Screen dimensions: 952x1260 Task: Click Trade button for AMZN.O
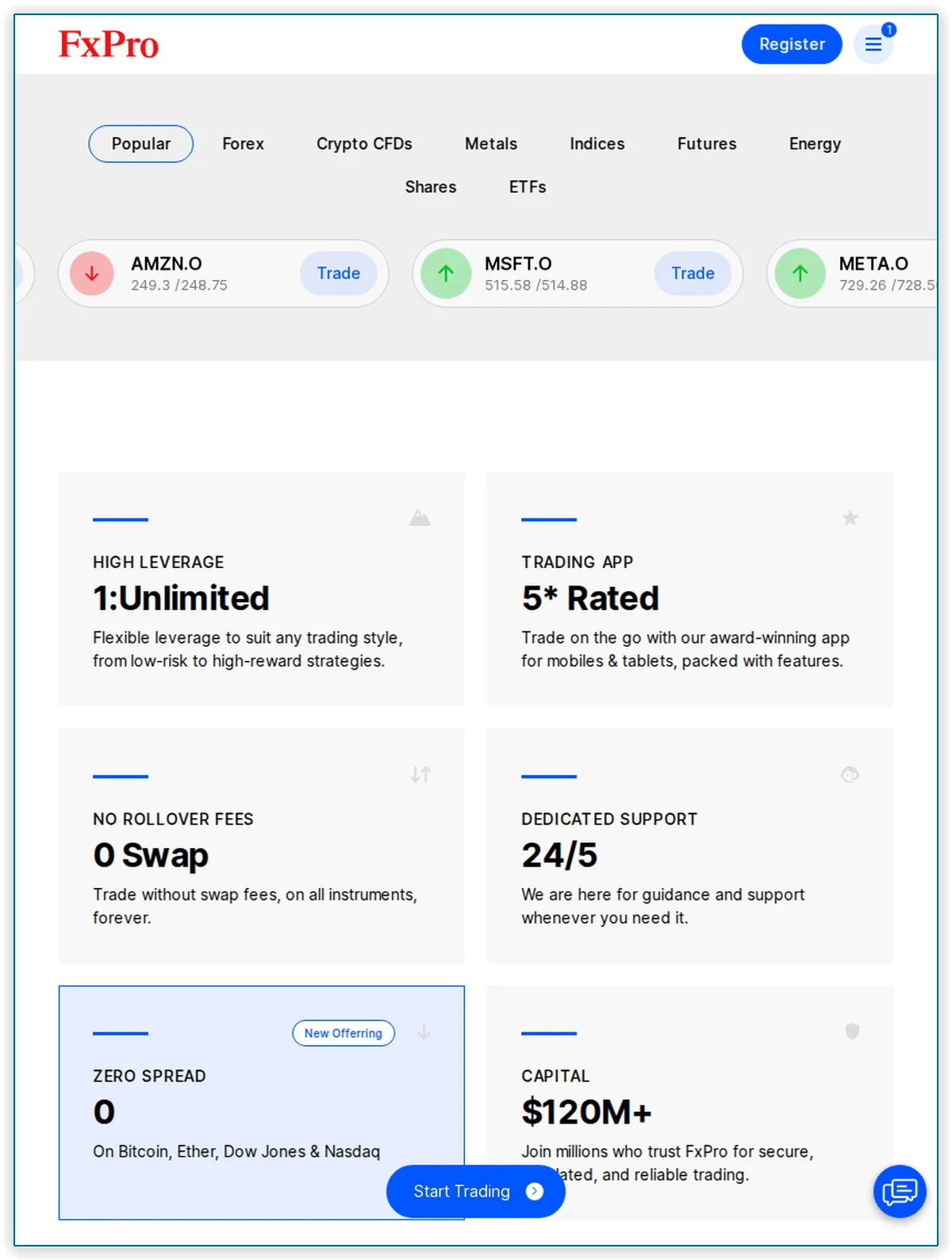(x=339, y=273)
